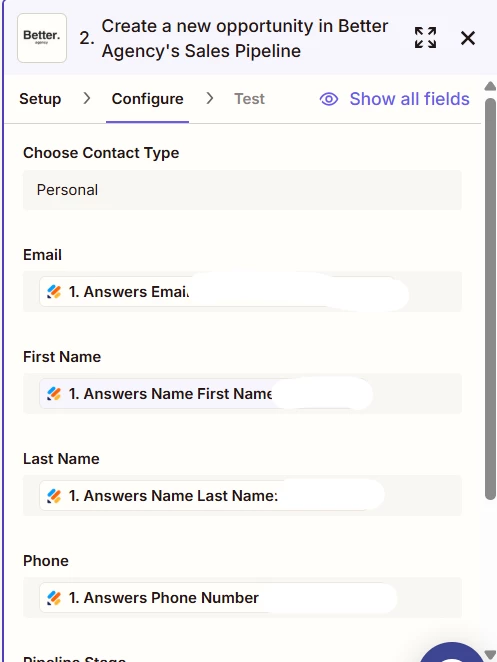Click the scroll up arrow on the scrollbar
Image resolution: width=497 pixels, height=662 pixels.
[x=490, y=86]
